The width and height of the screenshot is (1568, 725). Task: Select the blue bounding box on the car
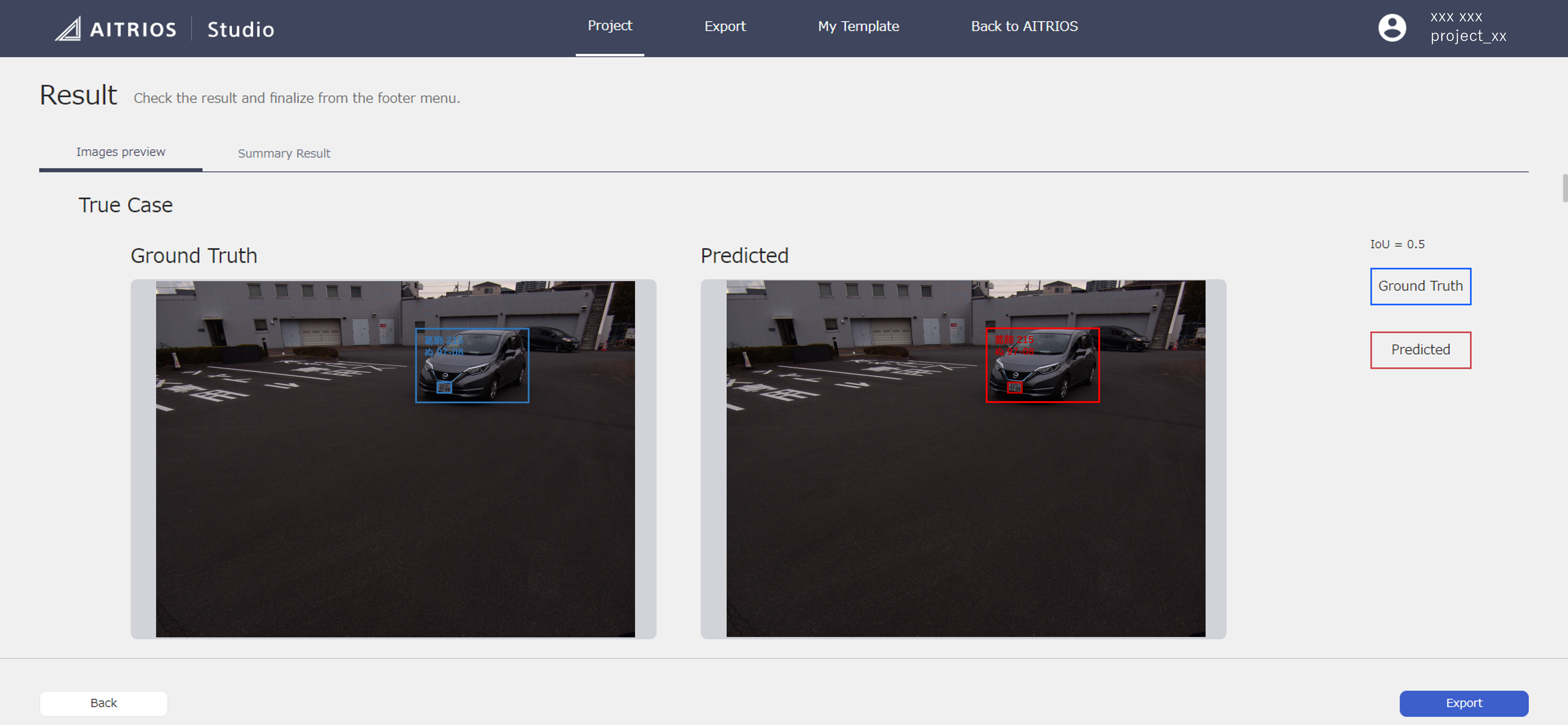[x=472, y=365]
